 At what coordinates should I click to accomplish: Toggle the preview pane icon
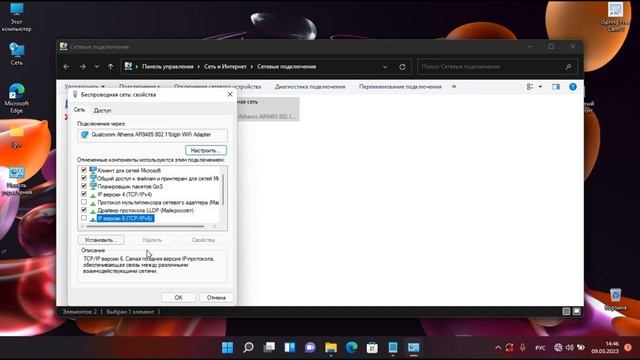tap(556, 87)
